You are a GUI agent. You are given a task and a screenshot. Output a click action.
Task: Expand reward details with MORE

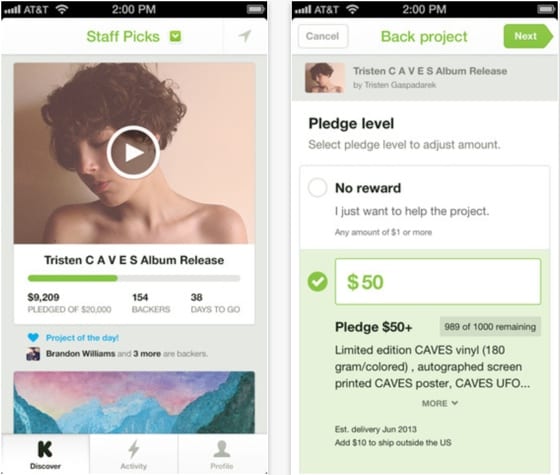coord(440,403)
